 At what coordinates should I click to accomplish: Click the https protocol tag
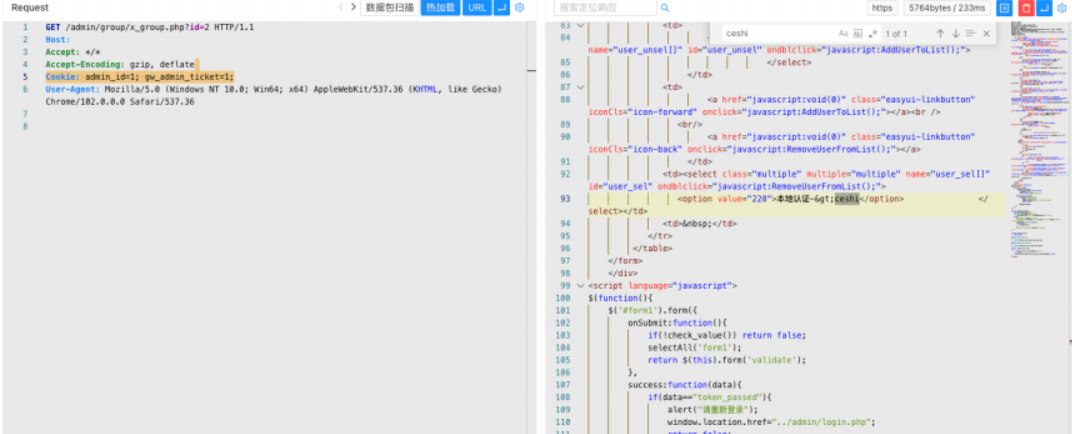[x=882, y=8]
